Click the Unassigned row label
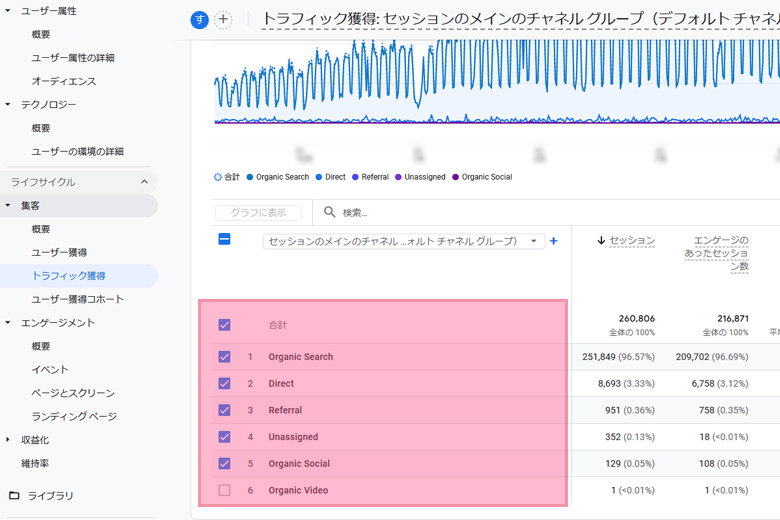The width and height of the screenshot is (780, 520). coord(293,437)
